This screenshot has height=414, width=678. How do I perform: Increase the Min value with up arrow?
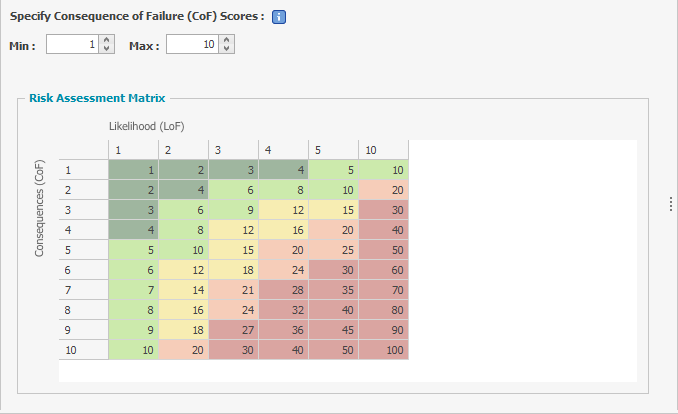[106, 39]
